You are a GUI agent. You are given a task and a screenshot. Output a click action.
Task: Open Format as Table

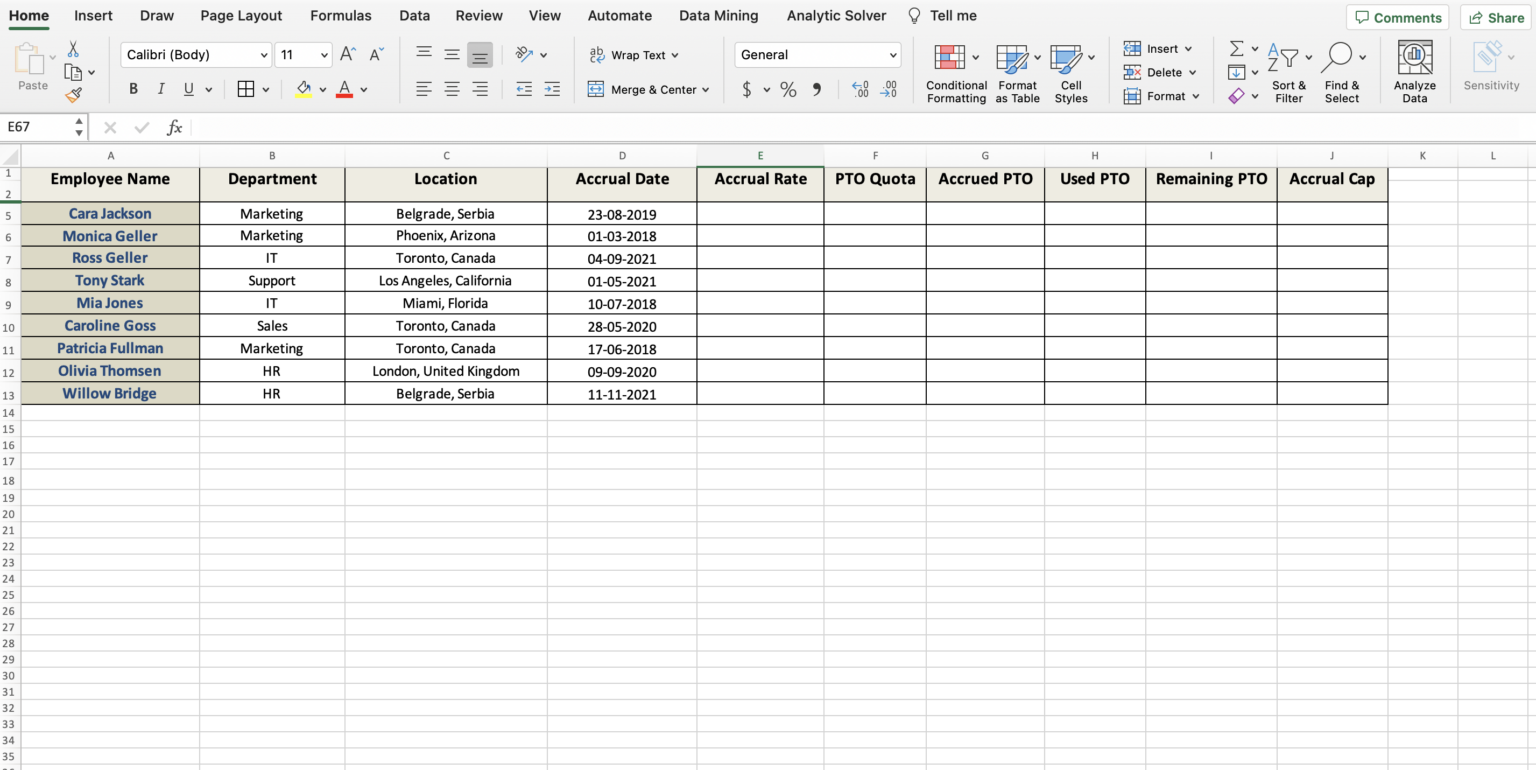pyautogui.click(x=1017, y=74)
